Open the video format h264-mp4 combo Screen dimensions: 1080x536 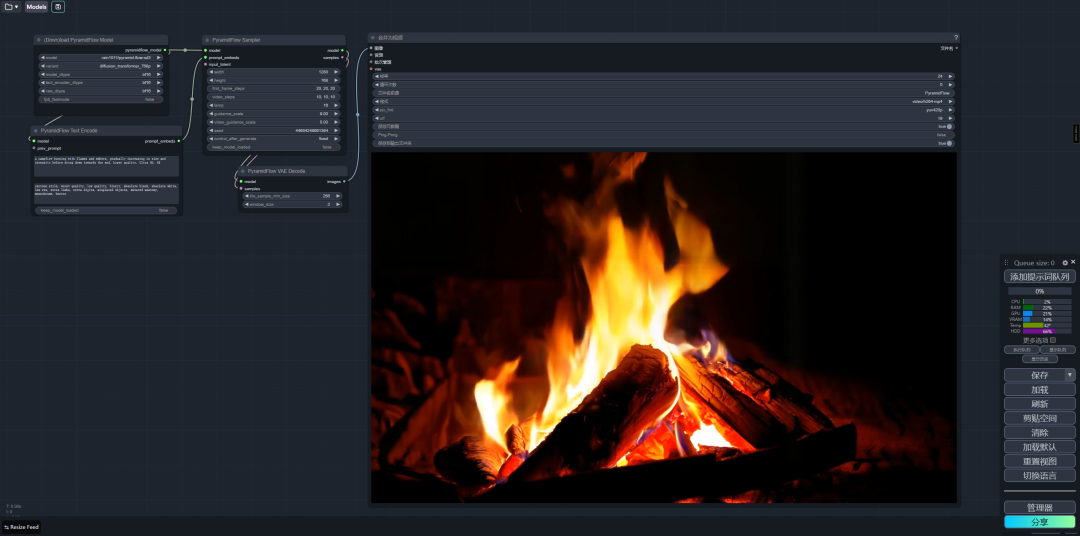[663, 101]
